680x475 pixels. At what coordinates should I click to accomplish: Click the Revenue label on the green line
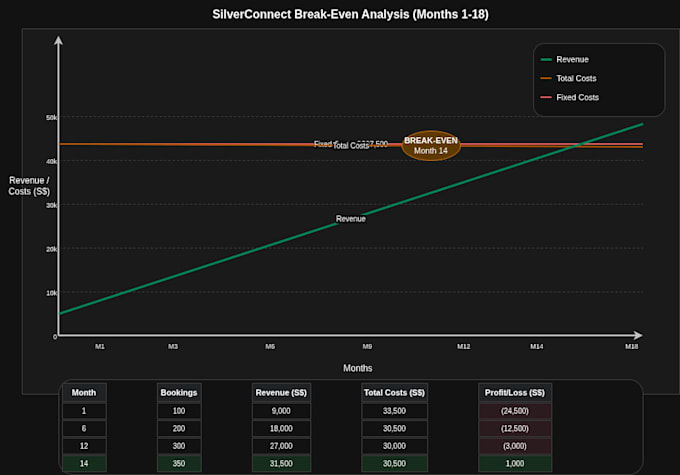[x=350, y=219]
